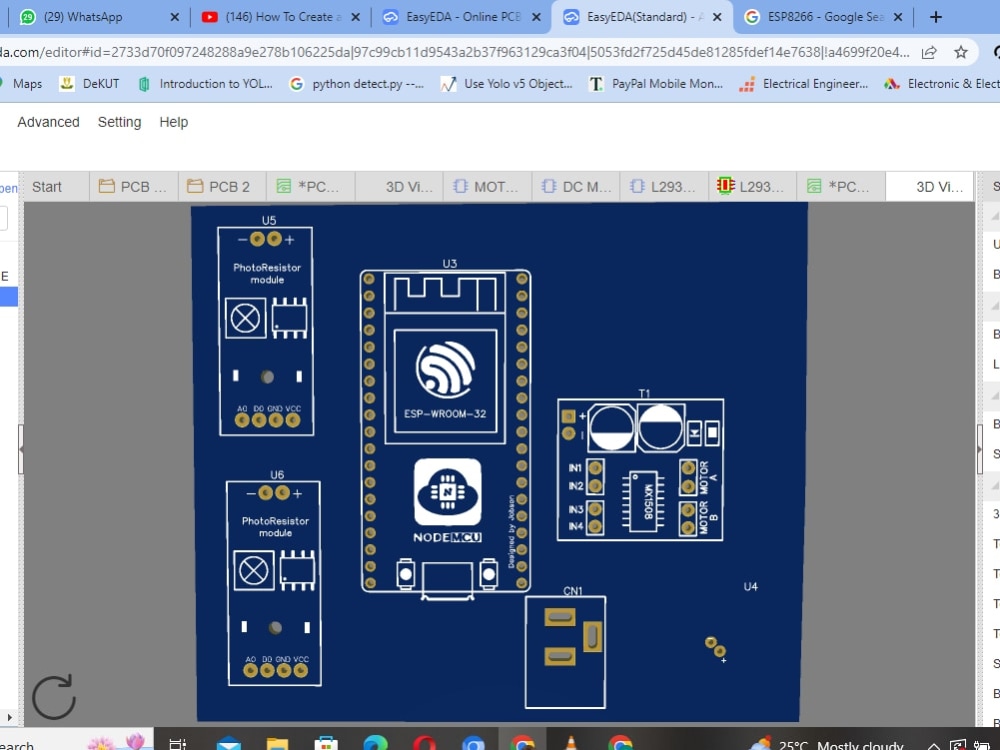Open the DeKUT bookmark
The width and height of the screenshot is (1000, 750).
[x=89, y=84]
